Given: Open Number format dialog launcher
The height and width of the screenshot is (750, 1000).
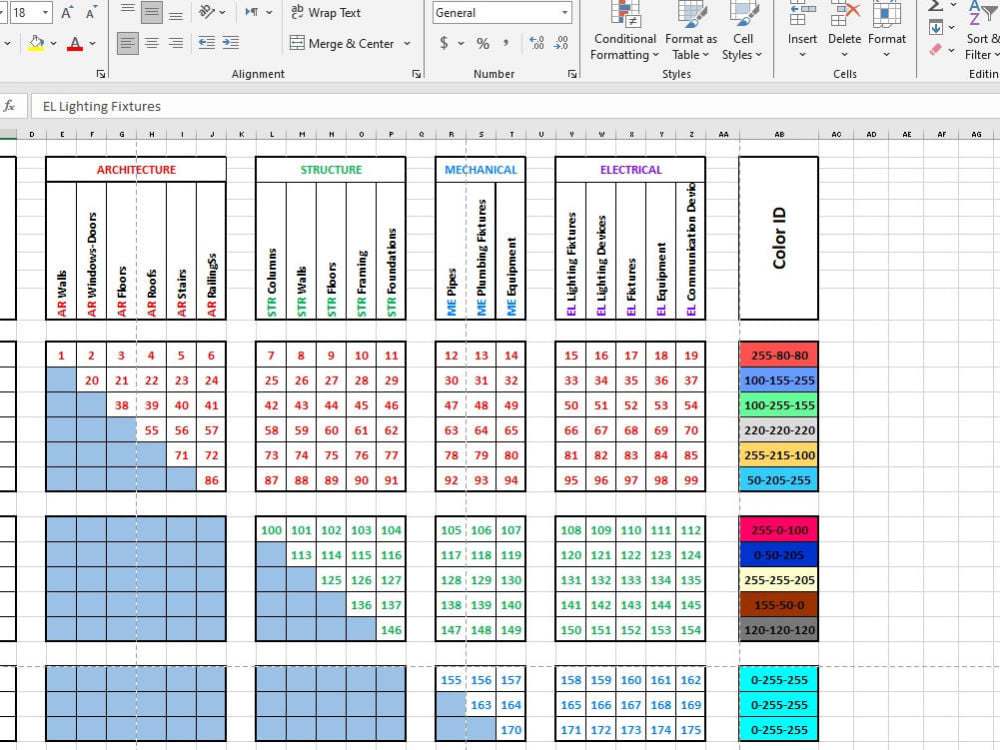Looking at the screenshot, I should pyautogui.click(x=572, y=74).
